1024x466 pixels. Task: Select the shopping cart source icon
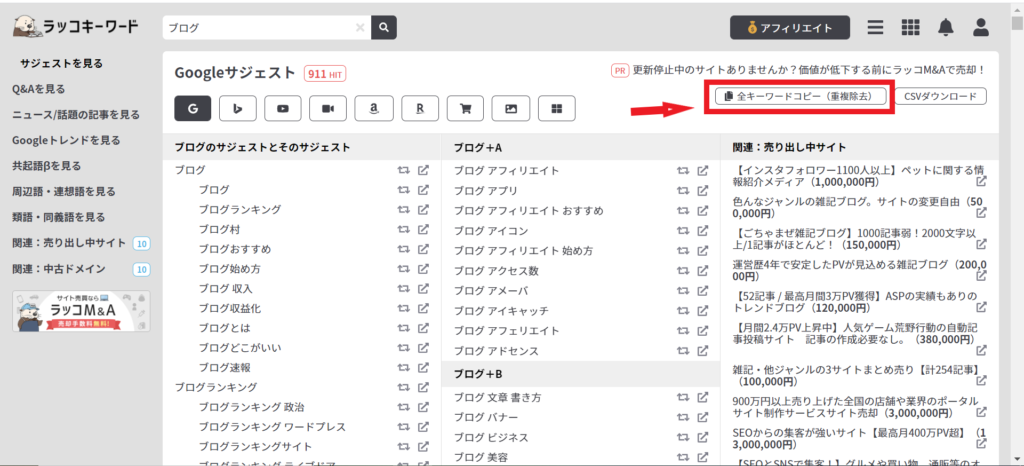[x=466, y=108]
